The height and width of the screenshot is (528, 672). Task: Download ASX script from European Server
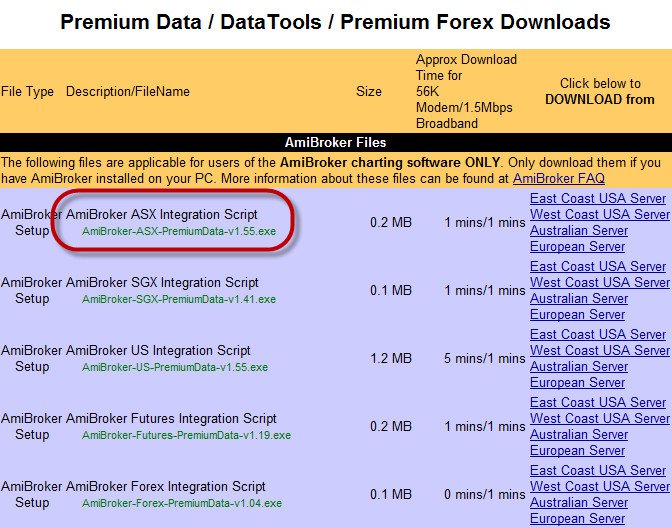click(577, 246)
